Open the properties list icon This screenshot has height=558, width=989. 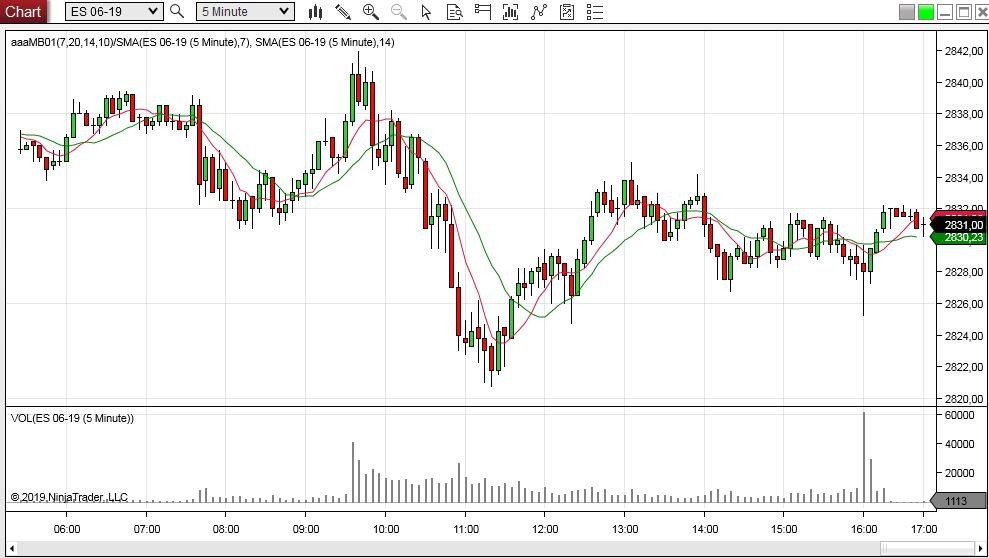595,11
